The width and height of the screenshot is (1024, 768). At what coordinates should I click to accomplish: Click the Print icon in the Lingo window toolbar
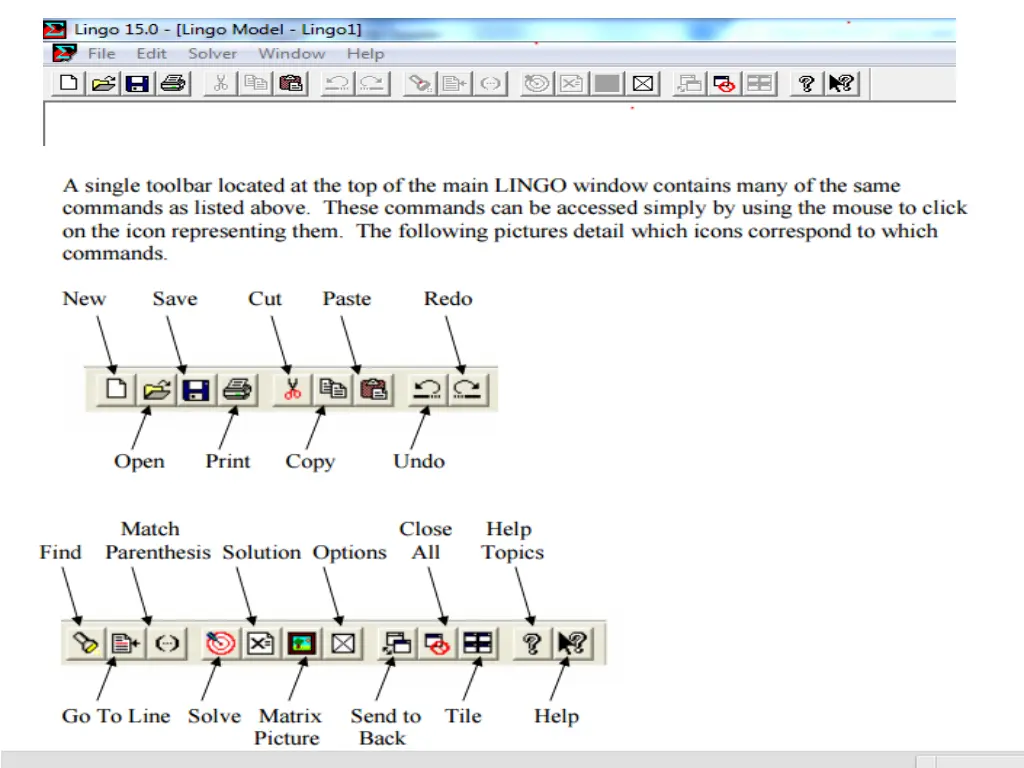(x=172, y=84)
